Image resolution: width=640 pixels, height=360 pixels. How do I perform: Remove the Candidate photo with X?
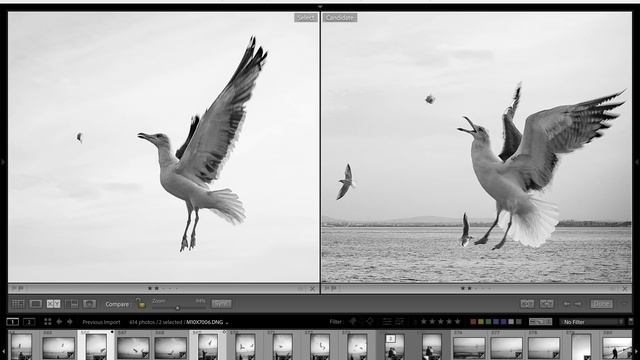tap(625, 289)
